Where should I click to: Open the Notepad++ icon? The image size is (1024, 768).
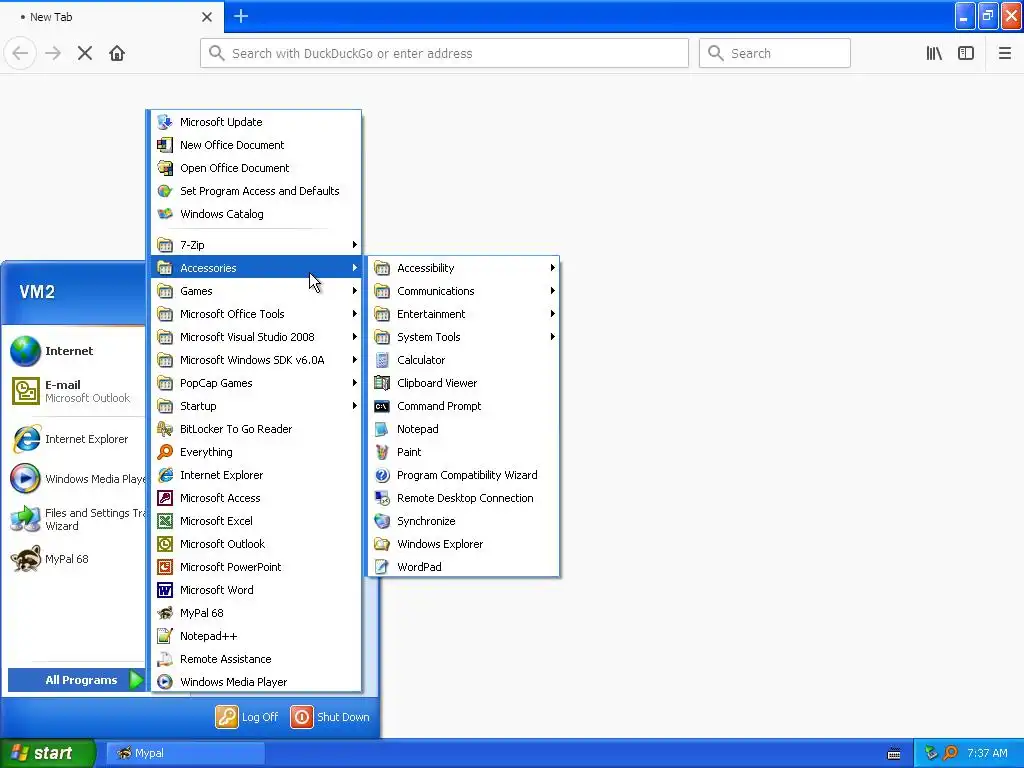(165, 636)
